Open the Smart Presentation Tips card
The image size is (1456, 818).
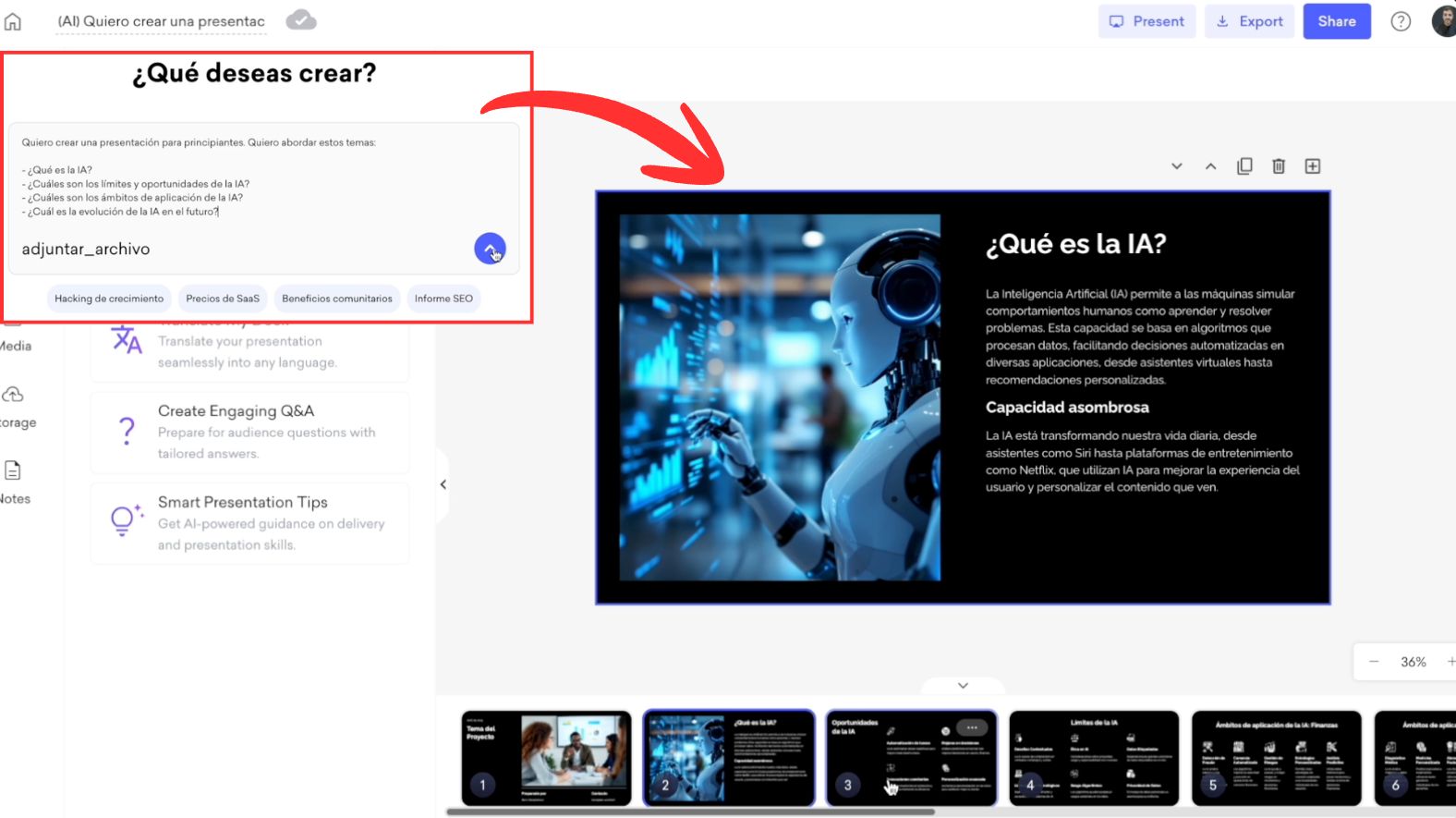[249, 523]
